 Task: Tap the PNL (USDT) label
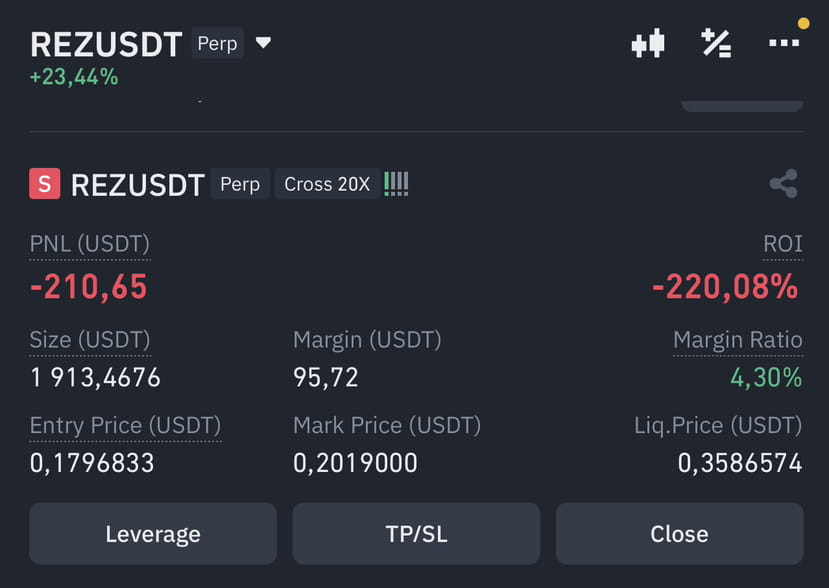pos(90,243)
